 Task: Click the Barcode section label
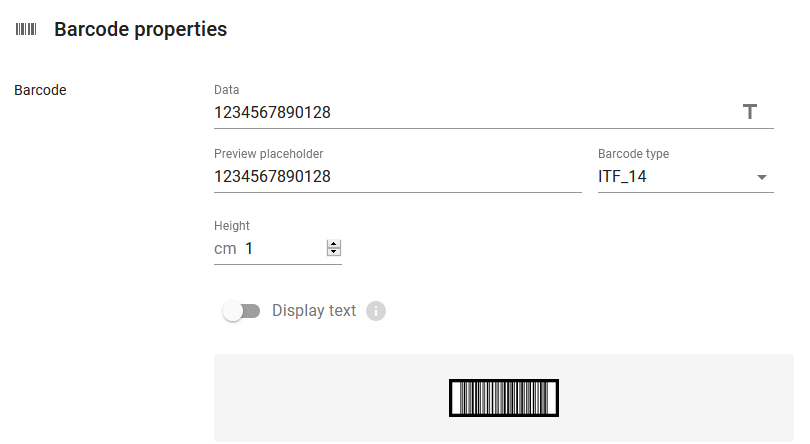[40, 90]
